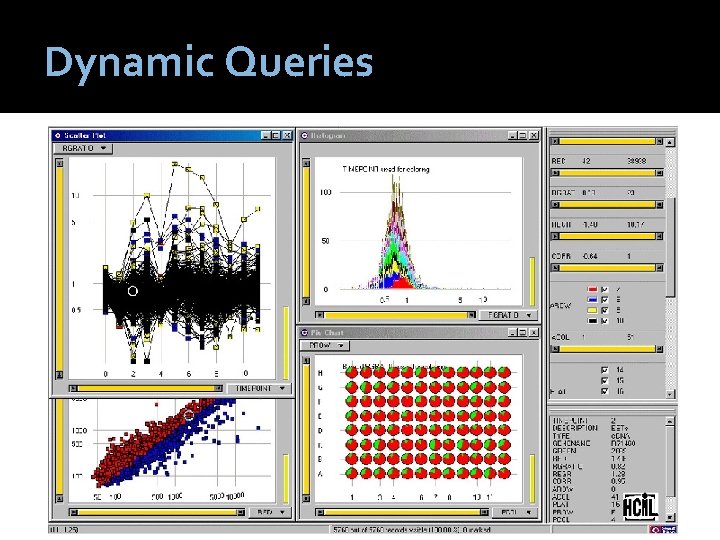The image size is (720, 540).
Task: Click left arrow of Histogram horizontal slider
Action: click(320, 315)
